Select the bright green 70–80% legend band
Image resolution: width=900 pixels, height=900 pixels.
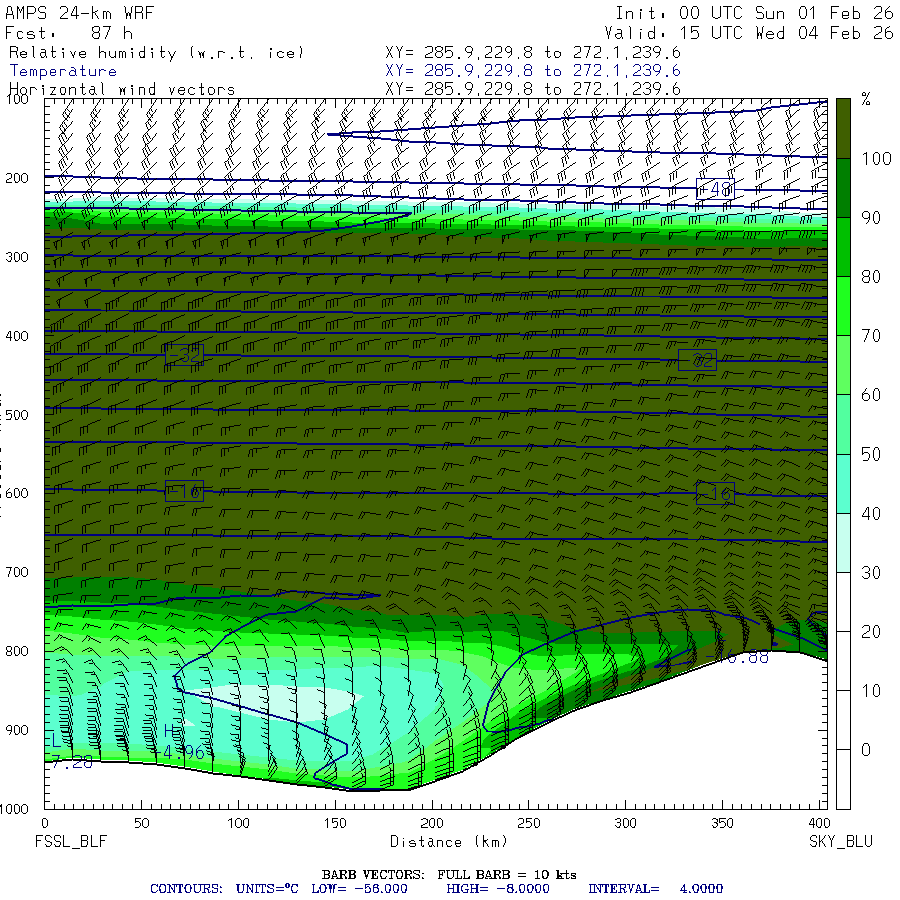pyautogui.click(x=843, y=306)
